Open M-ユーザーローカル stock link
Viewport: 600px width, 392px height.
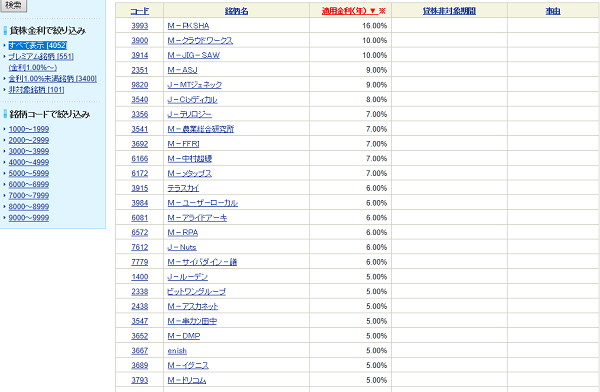[203, 203]
